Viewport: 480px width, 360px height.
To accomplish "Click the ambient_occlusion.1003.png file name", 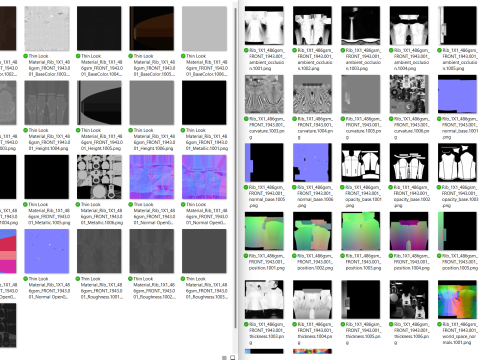I will (x=363, y=59).
